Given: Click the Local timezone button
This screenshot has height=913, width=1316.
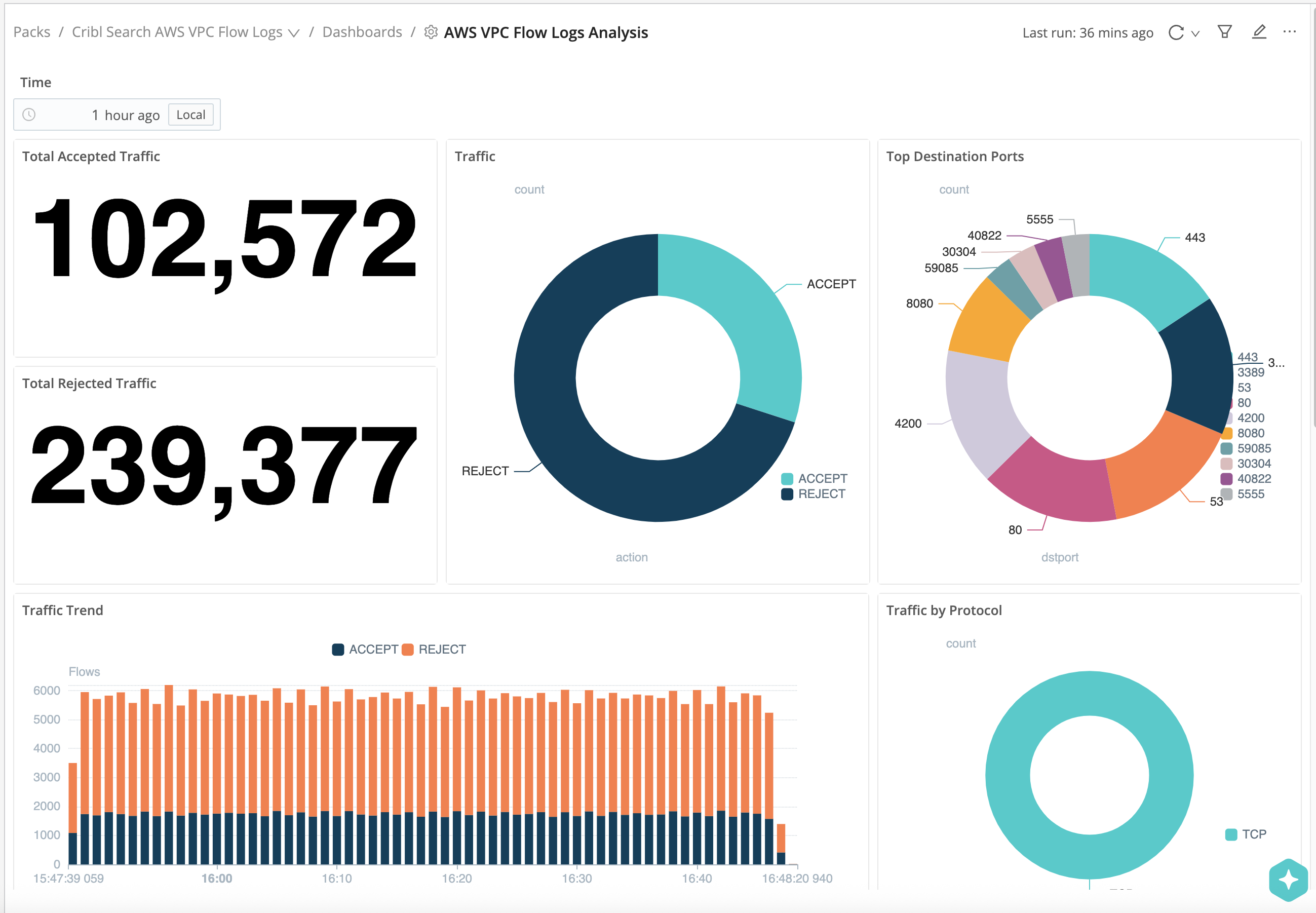Looking at the screenshot, I should (190, 115).
